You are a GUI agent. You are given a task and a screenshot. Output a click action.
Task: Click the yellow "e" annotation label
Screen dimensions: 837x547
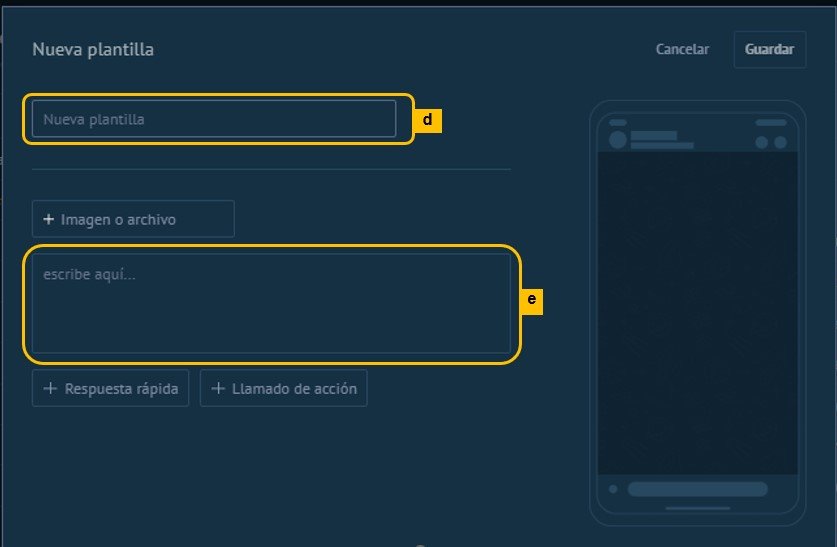531,299
